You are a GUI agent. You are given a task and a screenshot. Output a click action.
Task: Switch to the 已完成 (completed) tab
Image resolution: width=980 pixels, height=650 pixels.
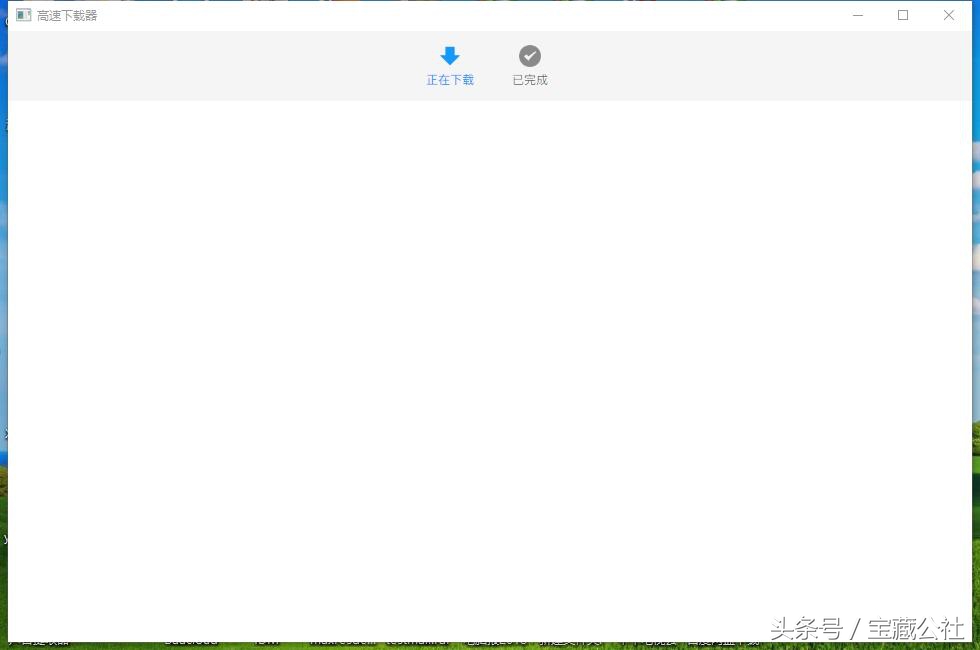[529, 66]
